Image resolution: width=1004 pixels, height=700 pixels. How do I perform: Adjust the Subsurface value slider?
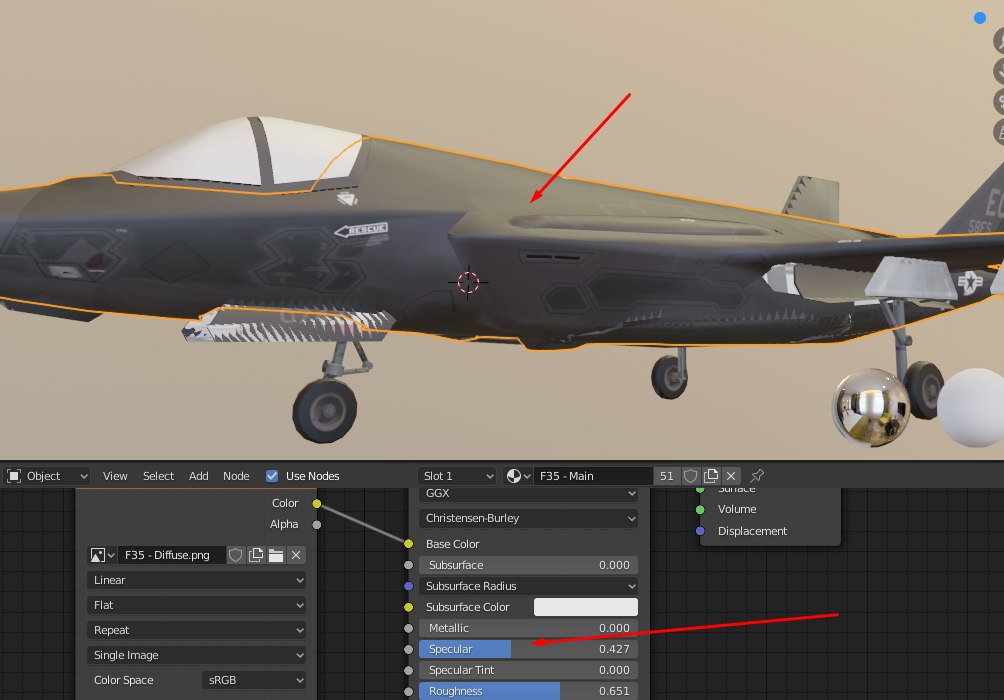(529, 565)
